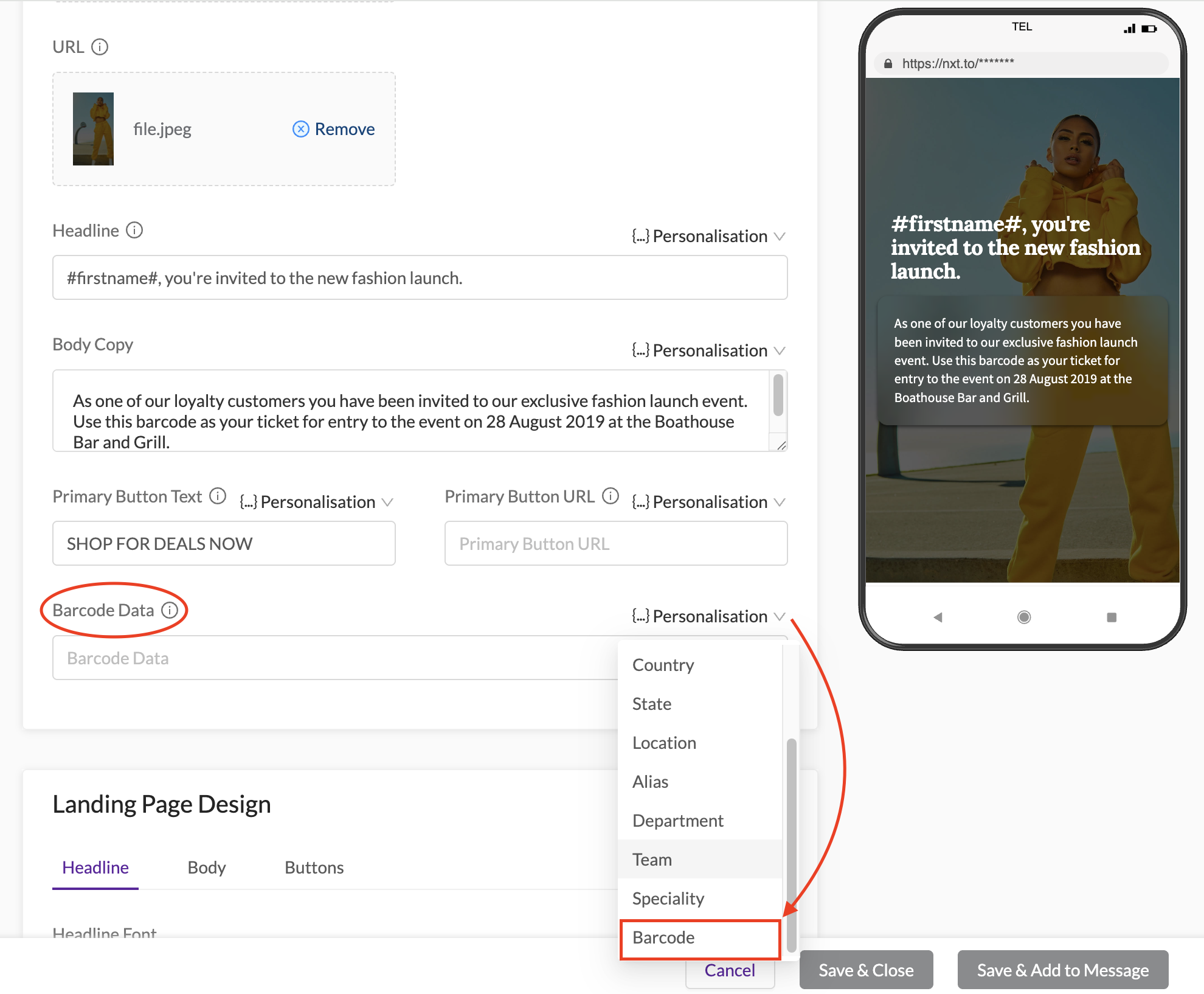This screenshot has height=994, width=1204.
Task: Select Country from the personalisation list
Action: click(700, 665)
